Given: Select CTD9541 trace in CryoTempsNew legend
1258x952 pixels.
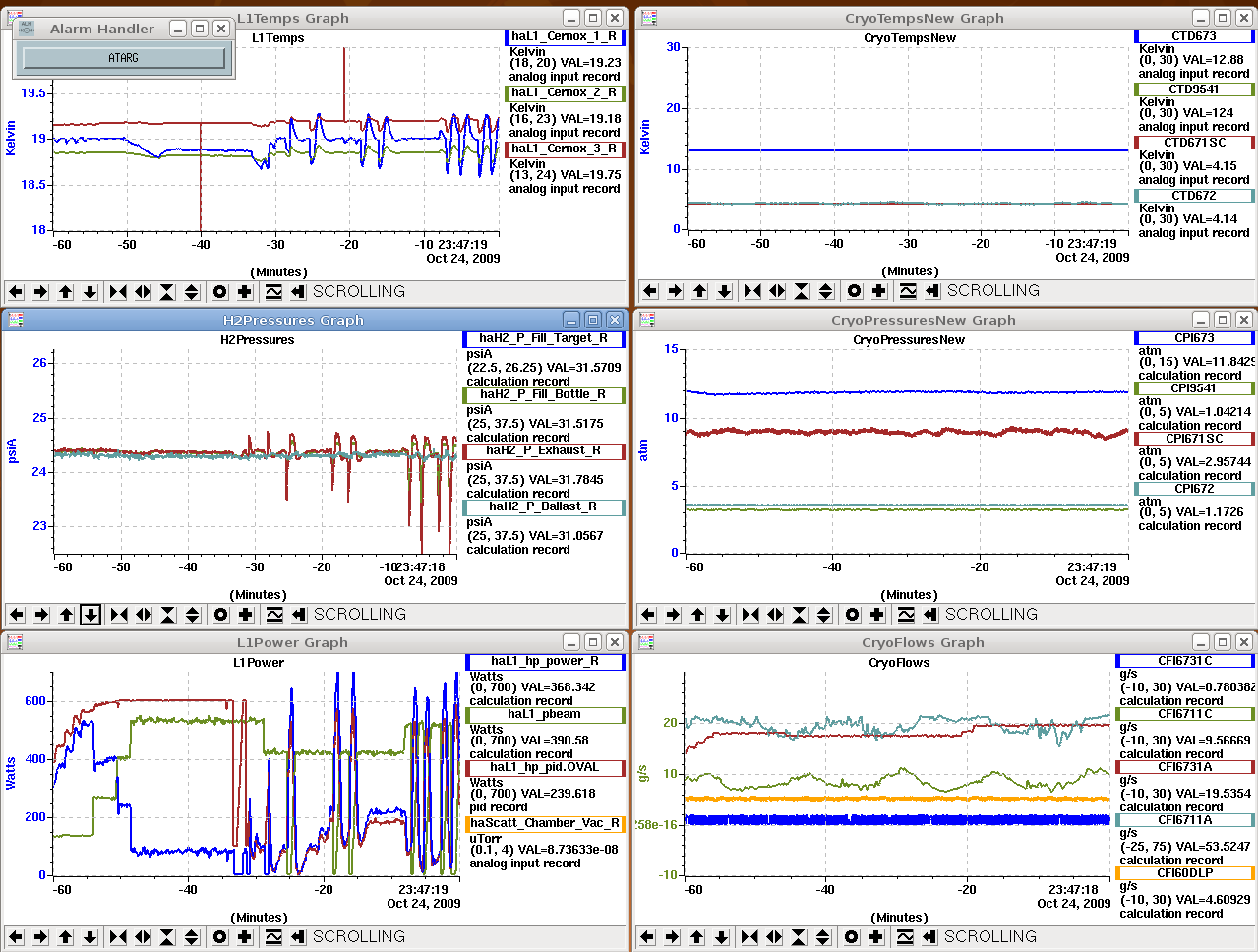Looking at the screenshot, I should [x=1194, y=89].
